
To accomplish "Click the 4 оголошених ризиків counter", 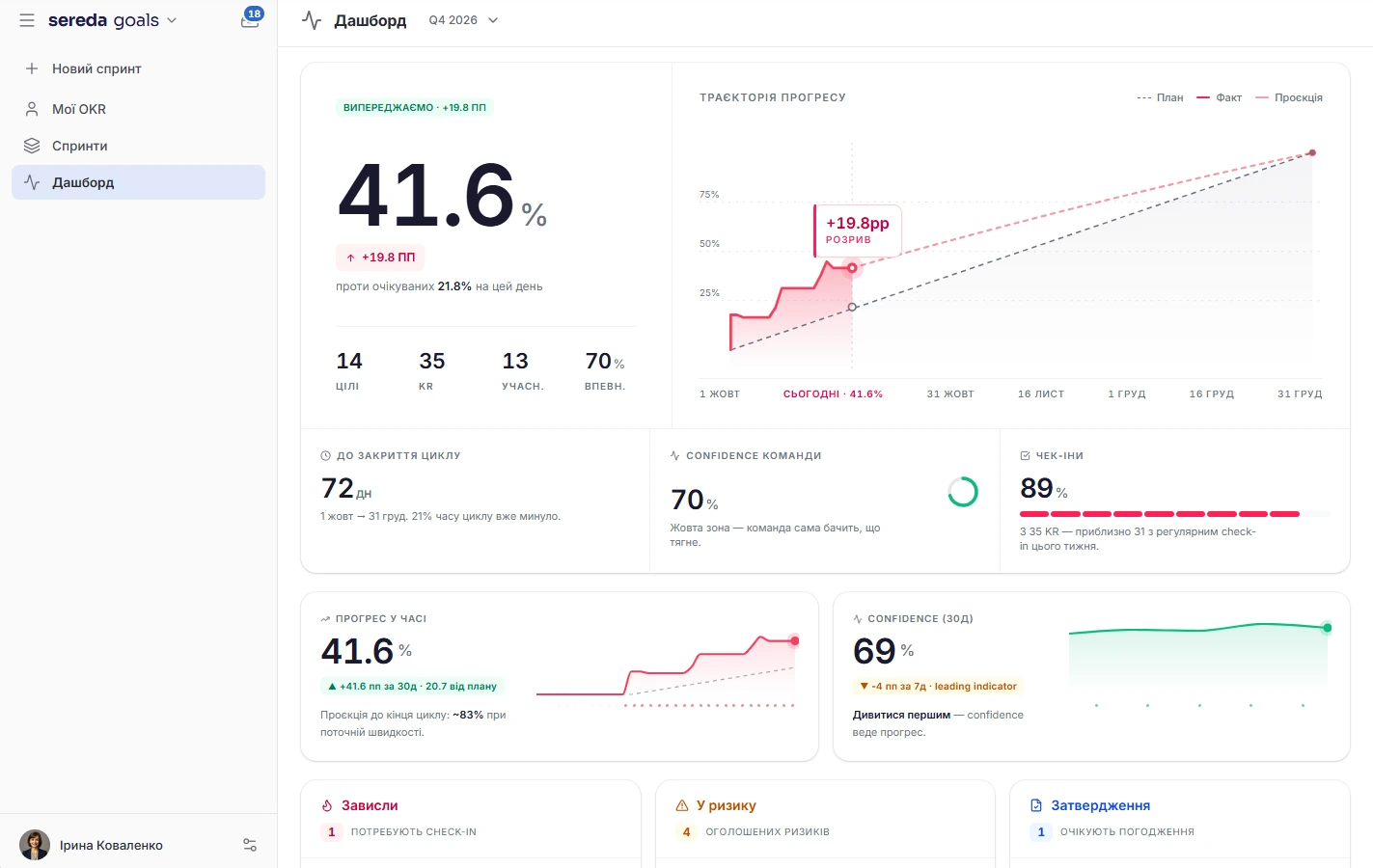I will coord(753,831).
